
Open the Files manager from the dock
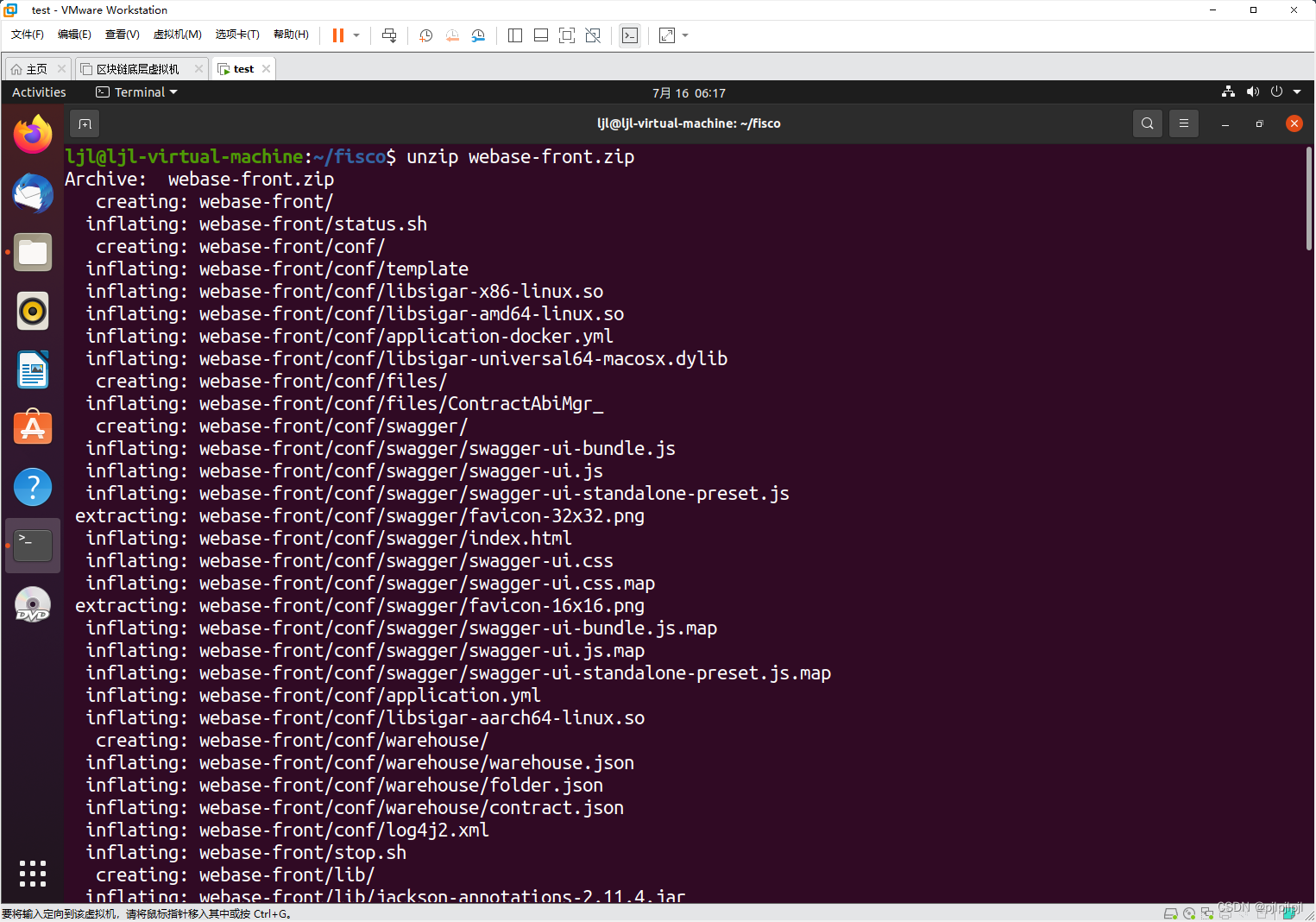pos(33,252)
